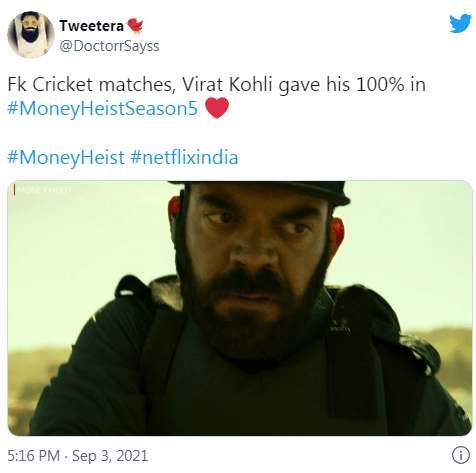Click the 100% text in the tweet

(380, 84)
